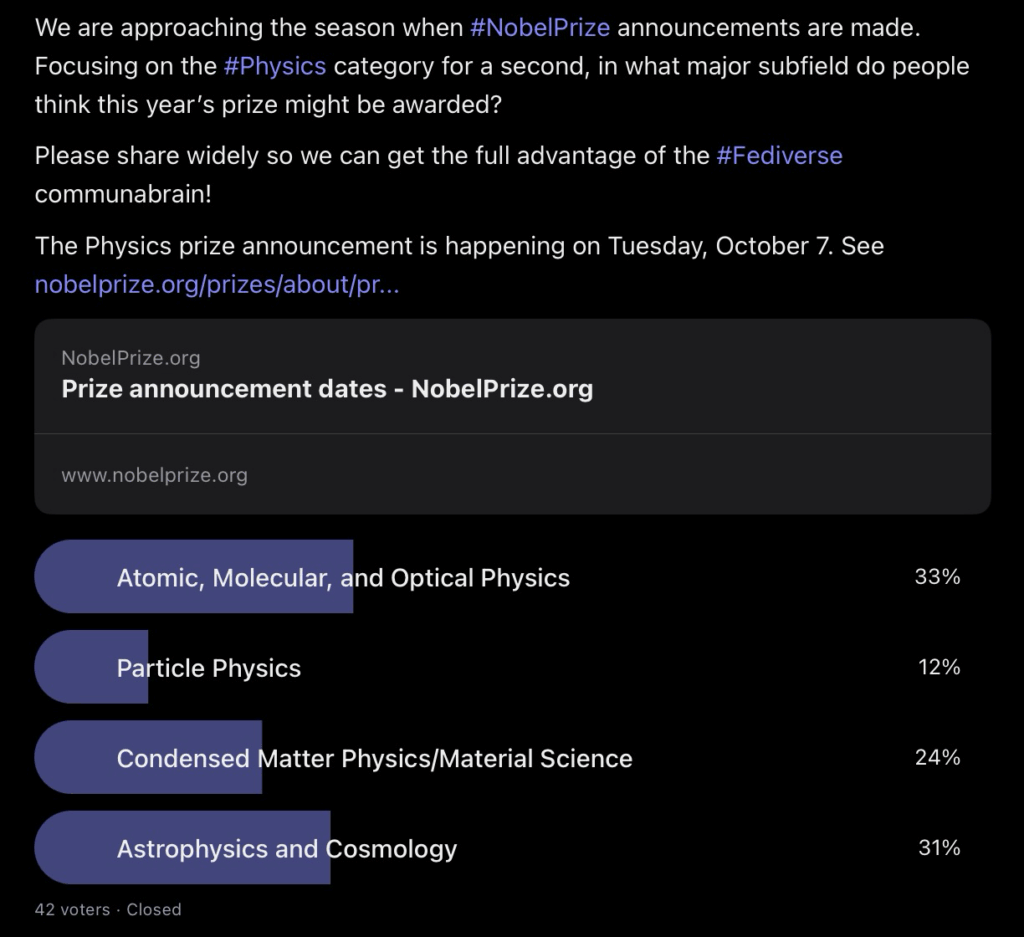The height and width of the screenshot is (937, 1024).
Task: Click the '42 voters · Closed' status text
Action: (108, 909)
